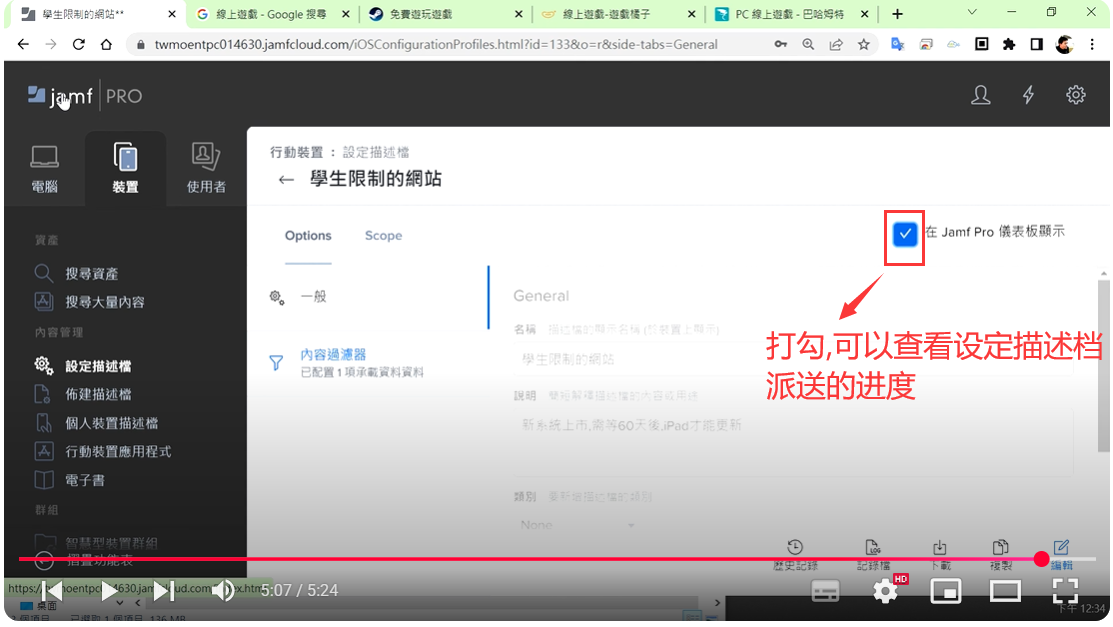Open the lightning bolt notifications icon
The image size is (1113, 627).
tap(1028, 95)
